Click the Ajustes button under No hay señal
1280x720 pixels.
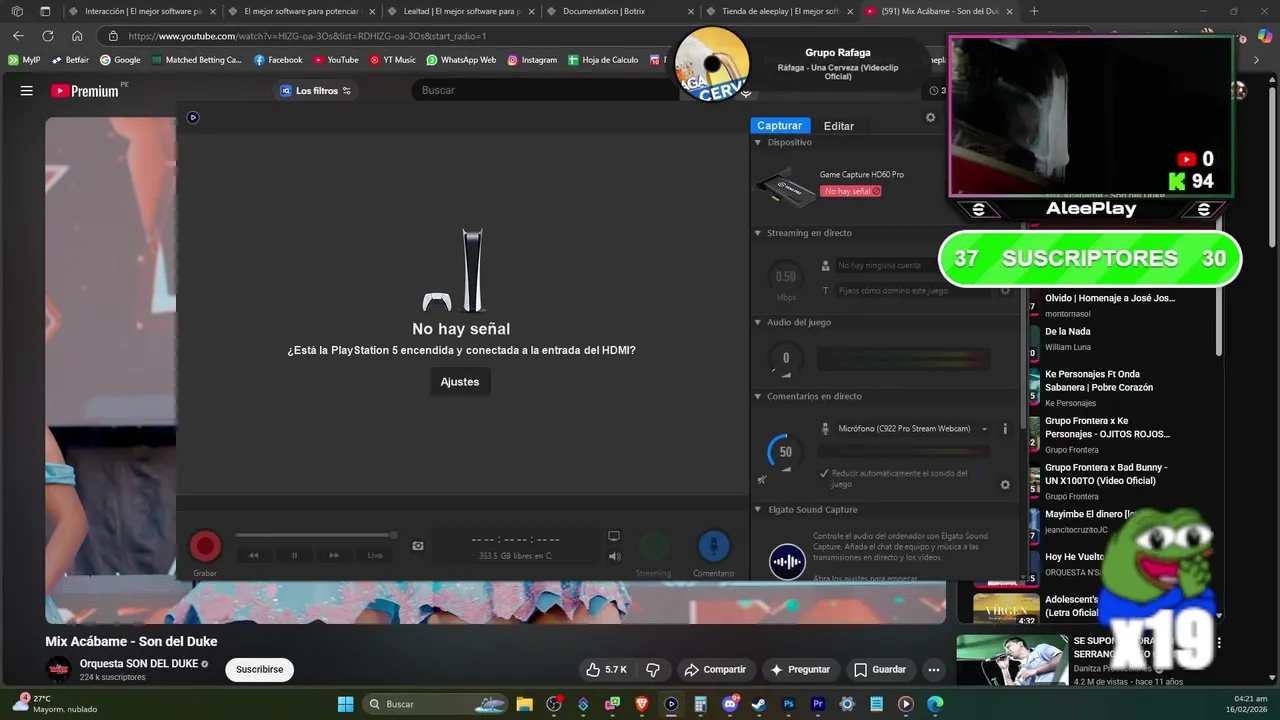click(x=460, y=382)
